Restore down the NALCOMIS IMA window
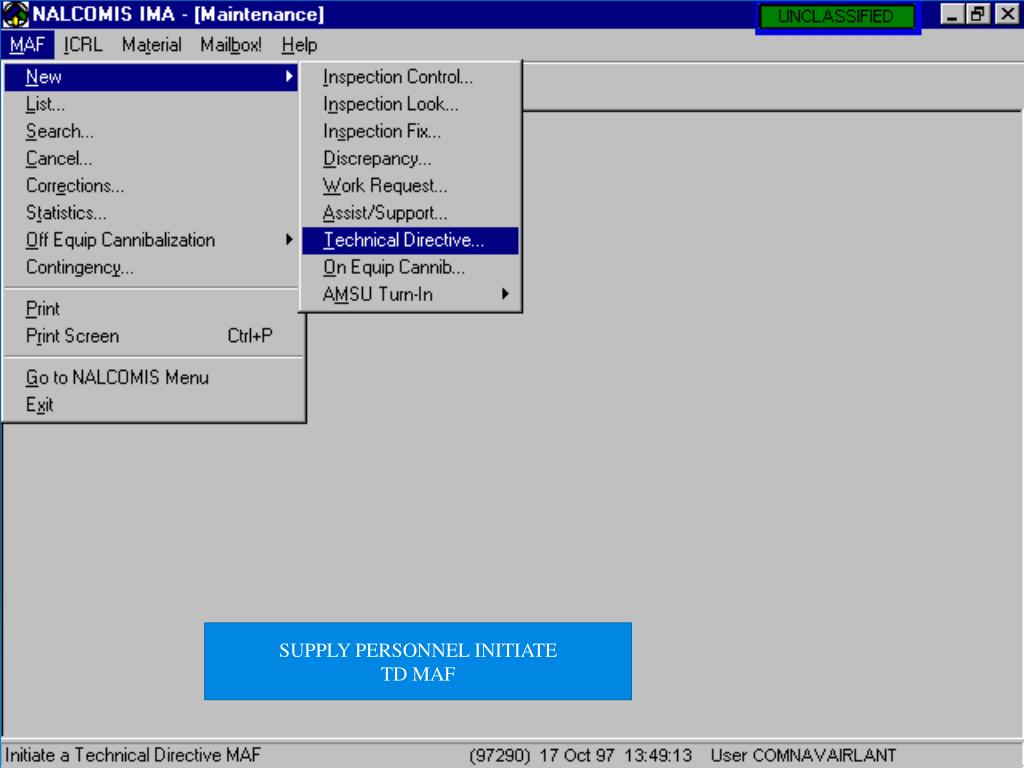 978,14
